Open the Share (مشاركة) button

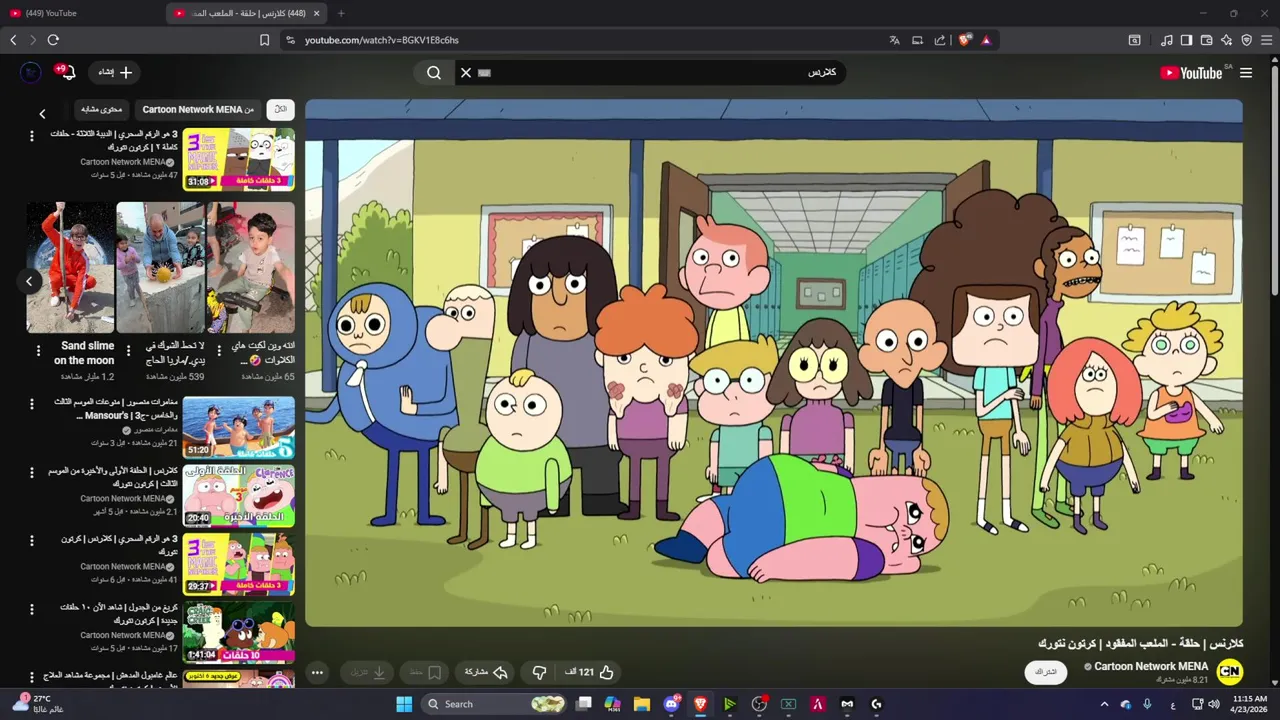point(488,672)
